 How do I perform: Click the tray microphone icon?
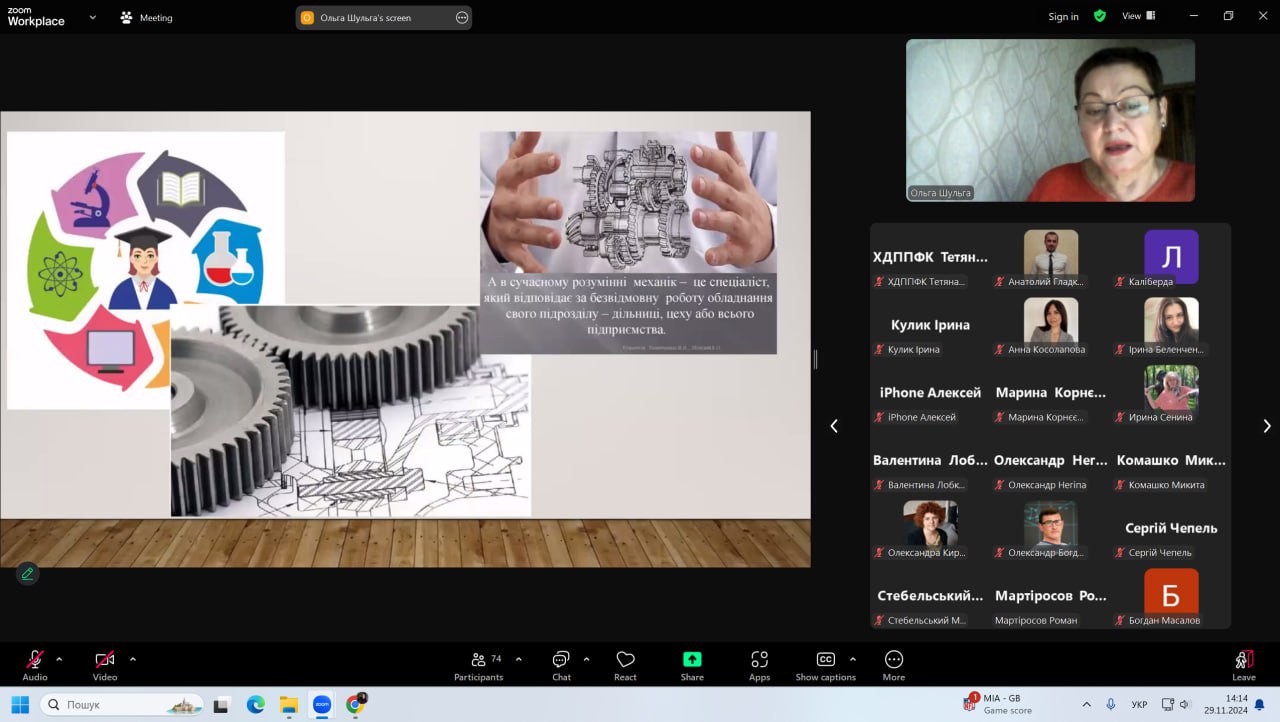1110,704
